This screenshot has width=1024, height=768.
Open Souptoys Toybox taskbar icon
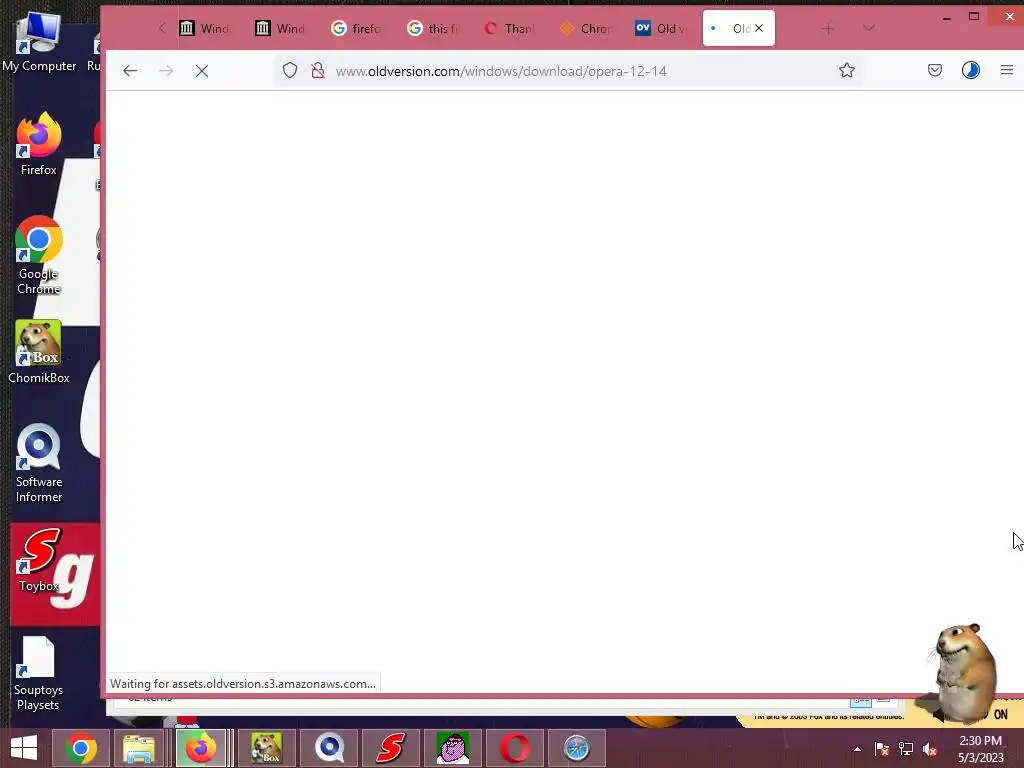(391, 748)
